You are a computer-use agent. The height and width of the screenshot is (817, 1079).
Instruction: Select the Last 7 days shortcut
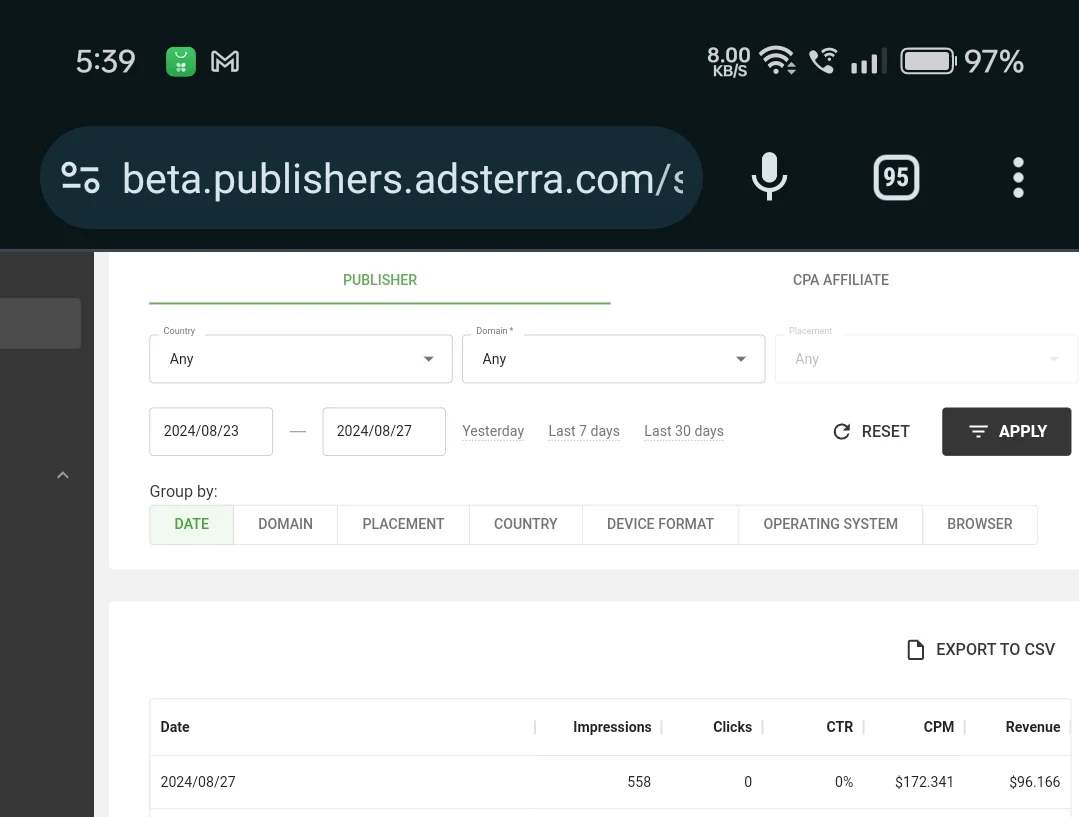pyautogui.click(x=584, y=432)
